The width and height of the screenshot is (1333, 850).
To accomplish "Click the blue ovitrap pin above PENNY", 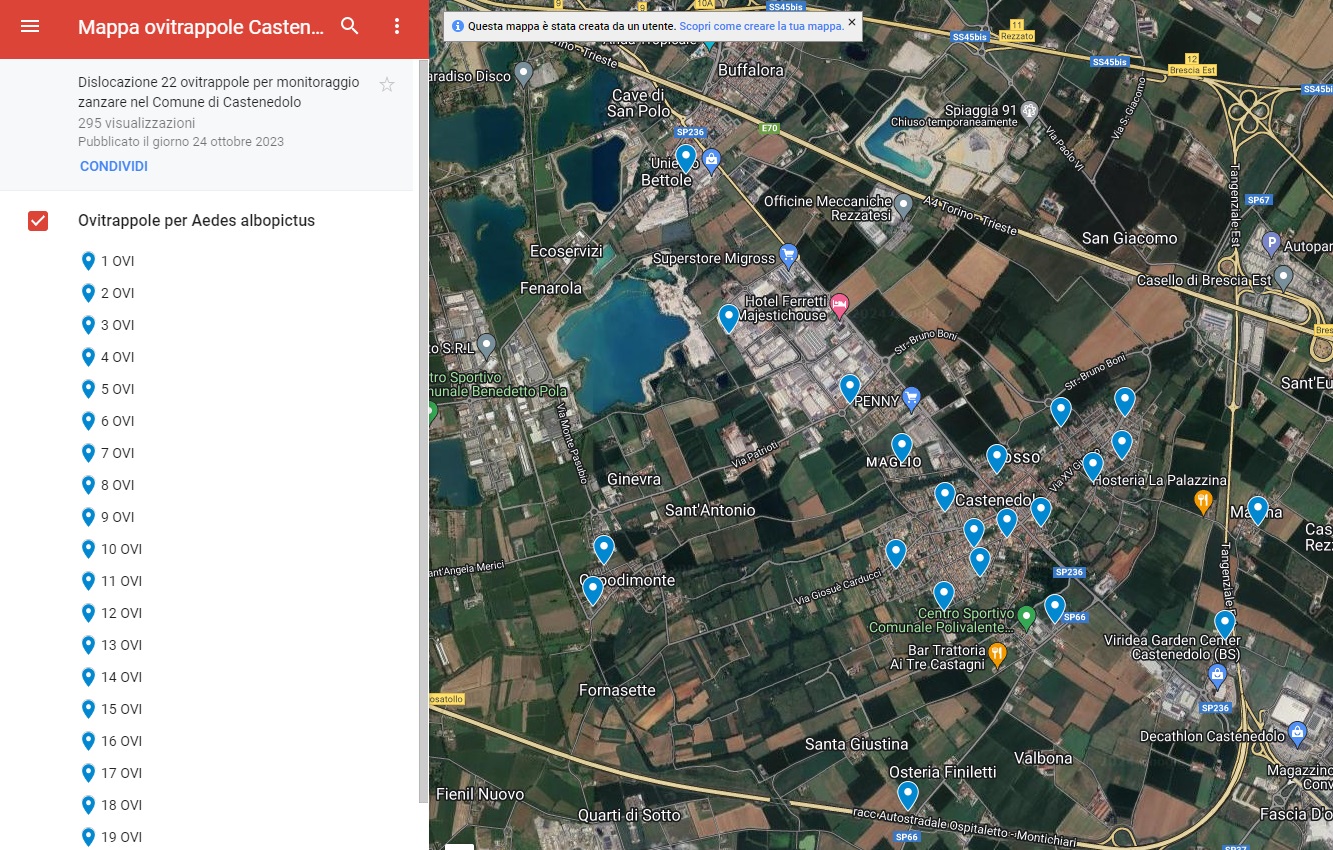I will pyautogui.click(x=850, y=388).
